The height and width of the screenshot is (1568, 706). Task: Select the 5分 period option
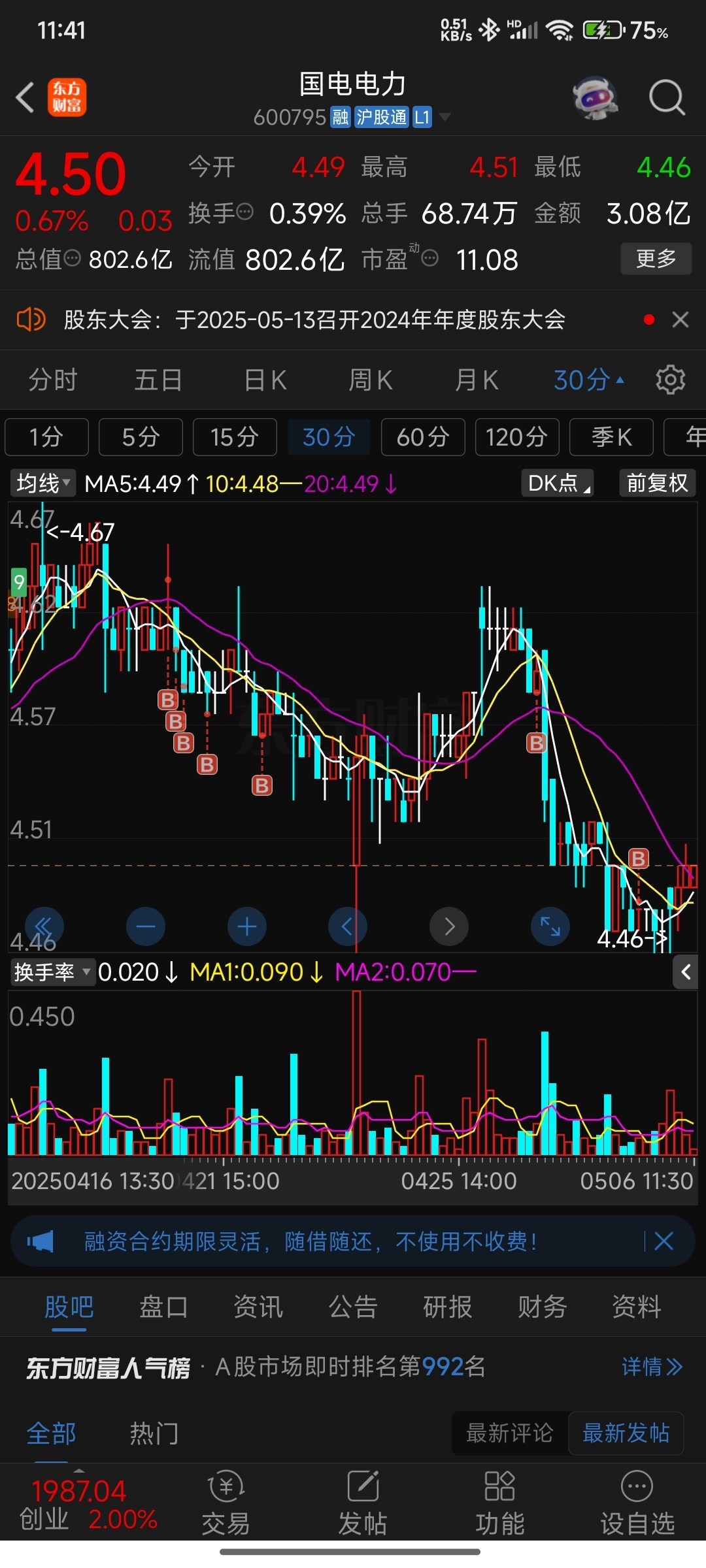[141, 437]
